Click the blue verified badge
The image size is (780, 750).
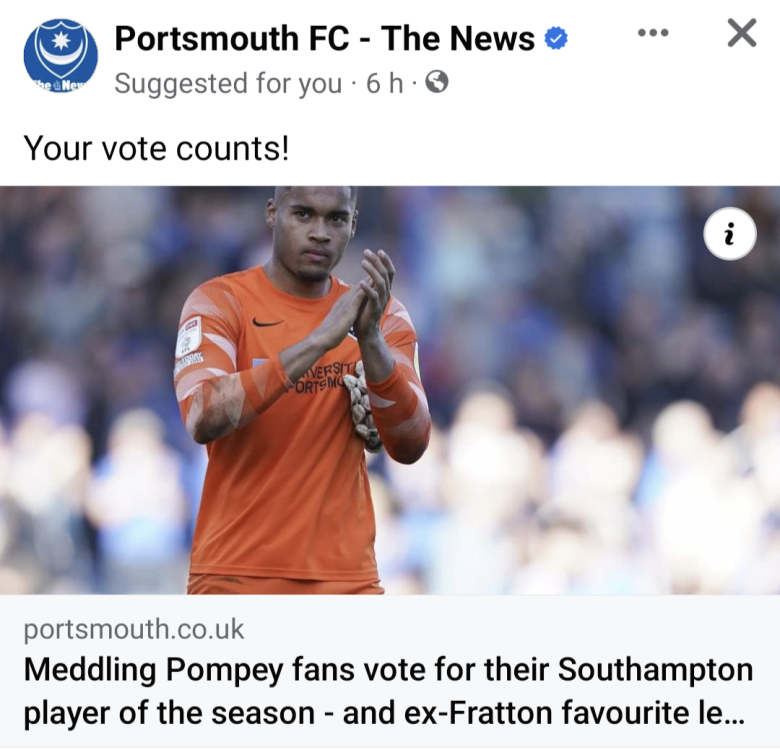point(556,39)
